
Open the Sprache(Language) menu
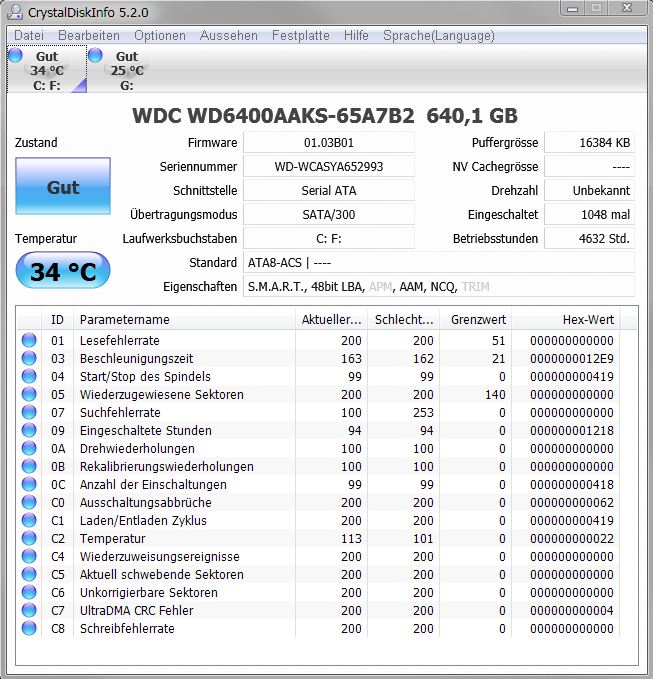439,36
